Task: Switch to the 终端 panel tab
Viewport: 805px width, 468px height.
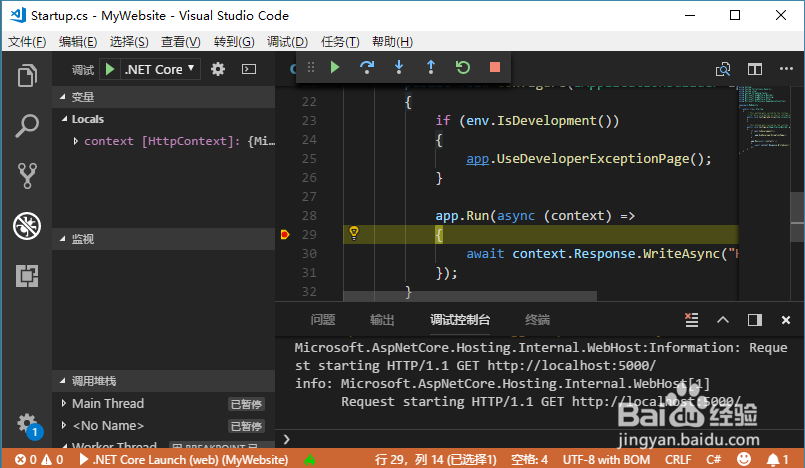Action: coord(538,320)
